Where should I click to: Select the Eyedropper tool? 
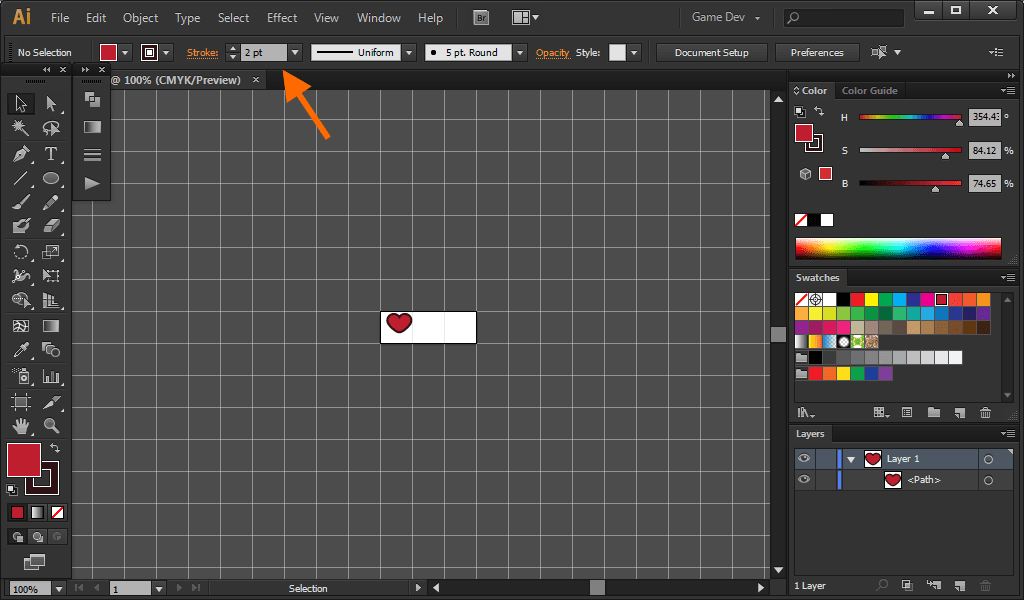tap(20, 350)
